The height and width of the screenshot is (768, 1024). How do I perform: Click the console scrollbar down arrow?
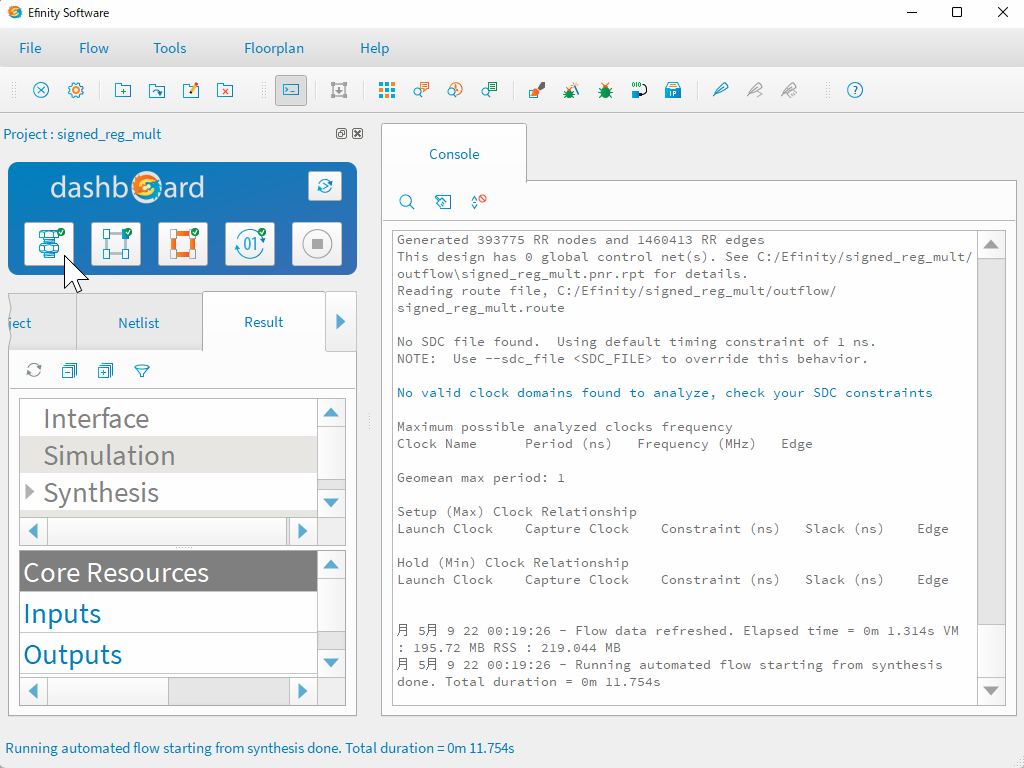pos(991,691)
